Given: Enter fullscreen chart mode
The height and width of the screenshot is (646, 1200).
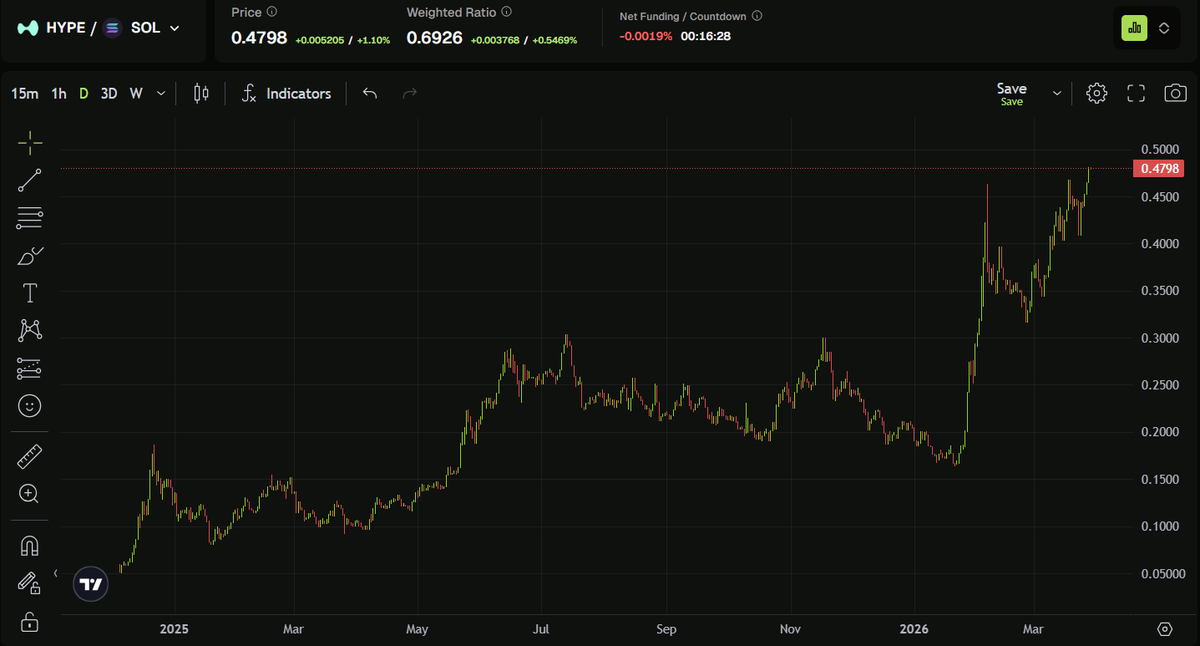Looking at the screenshot, I should [x=1136, y=93].
